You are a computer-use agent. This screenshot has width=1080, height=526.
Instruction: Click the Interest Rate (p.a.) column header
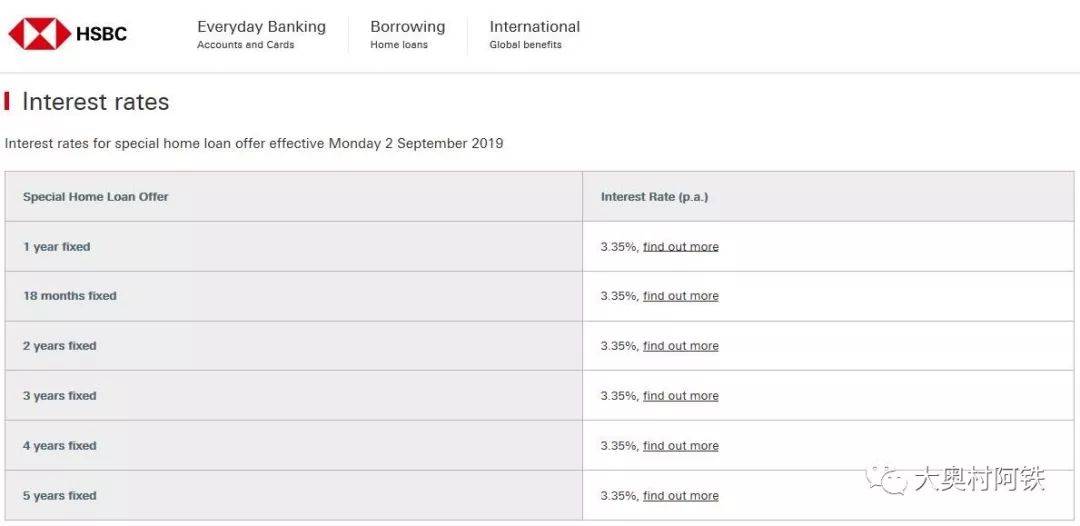(x=654, y=197)
